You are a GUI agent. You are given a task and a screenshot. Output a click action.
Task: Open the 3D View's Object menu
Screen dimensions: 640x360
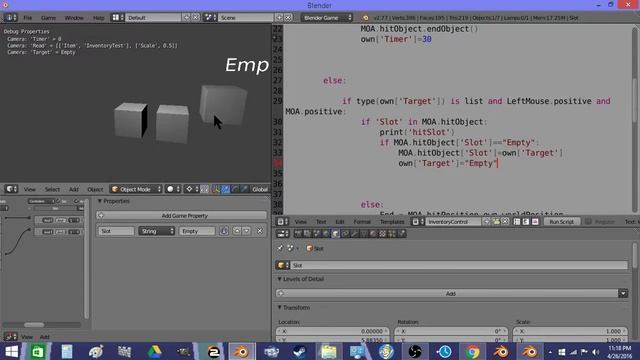[x=95, y=189]
